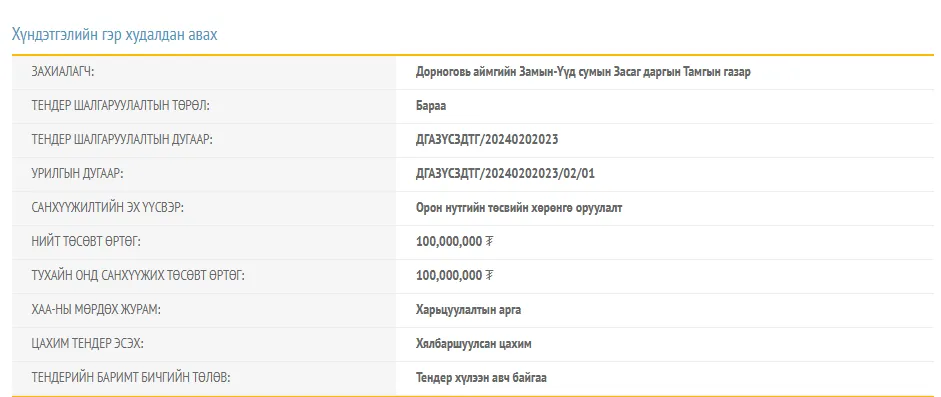Click the label "САНХҮҮЖИЛТИЙН ЭХ ҮҮСВЭР:"

tap(107, 208)
